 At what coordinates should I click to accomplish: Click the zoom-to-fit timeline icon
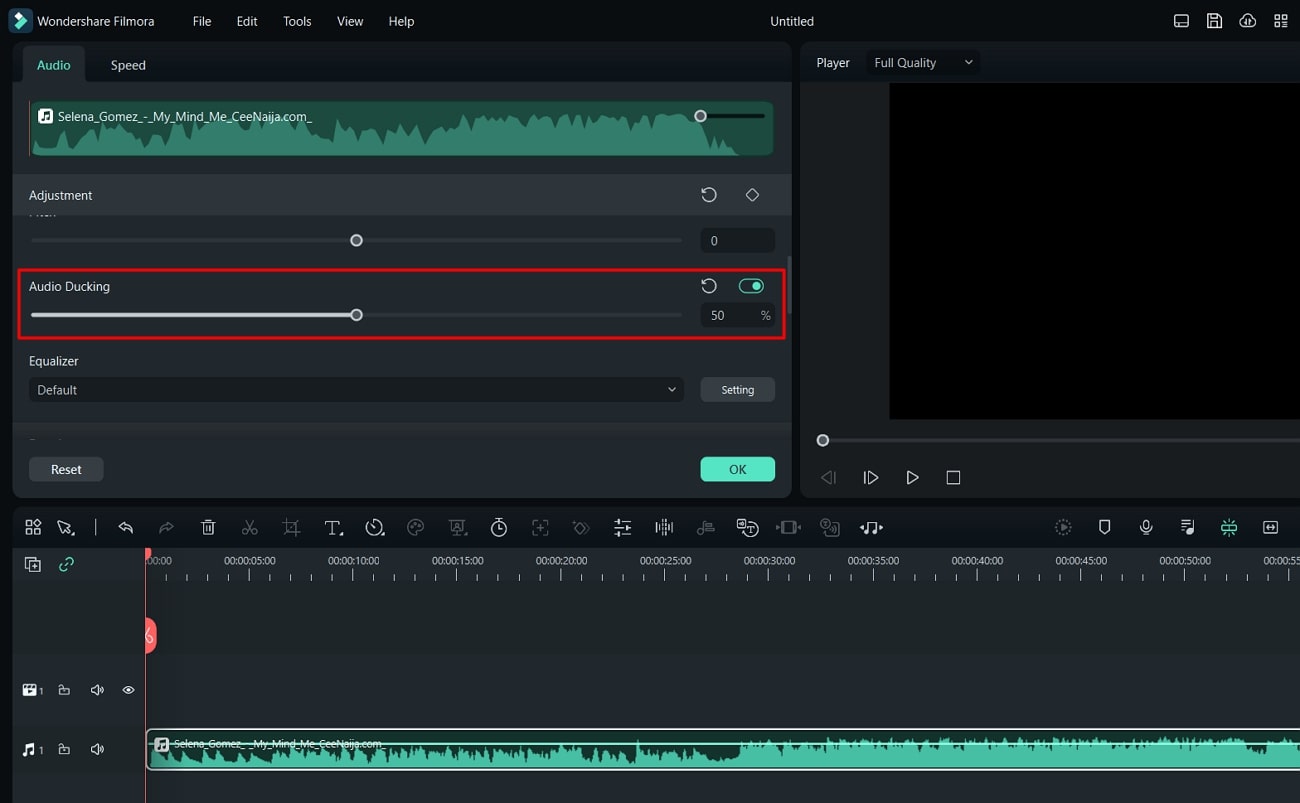(x=1270, y=527)
